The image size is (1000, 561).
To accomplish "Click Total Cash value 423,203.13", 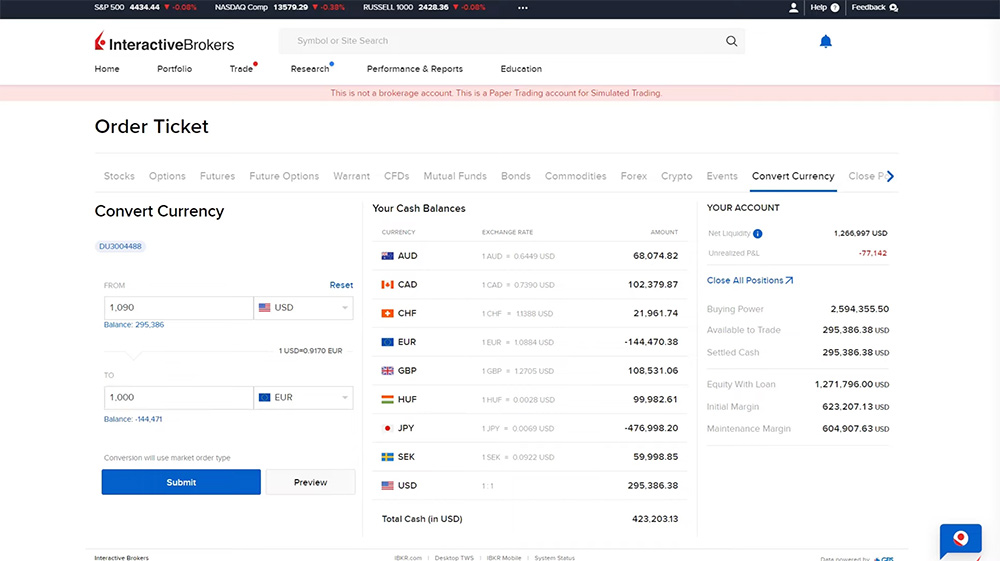I will pyautogui.click(x=655, y=519).
